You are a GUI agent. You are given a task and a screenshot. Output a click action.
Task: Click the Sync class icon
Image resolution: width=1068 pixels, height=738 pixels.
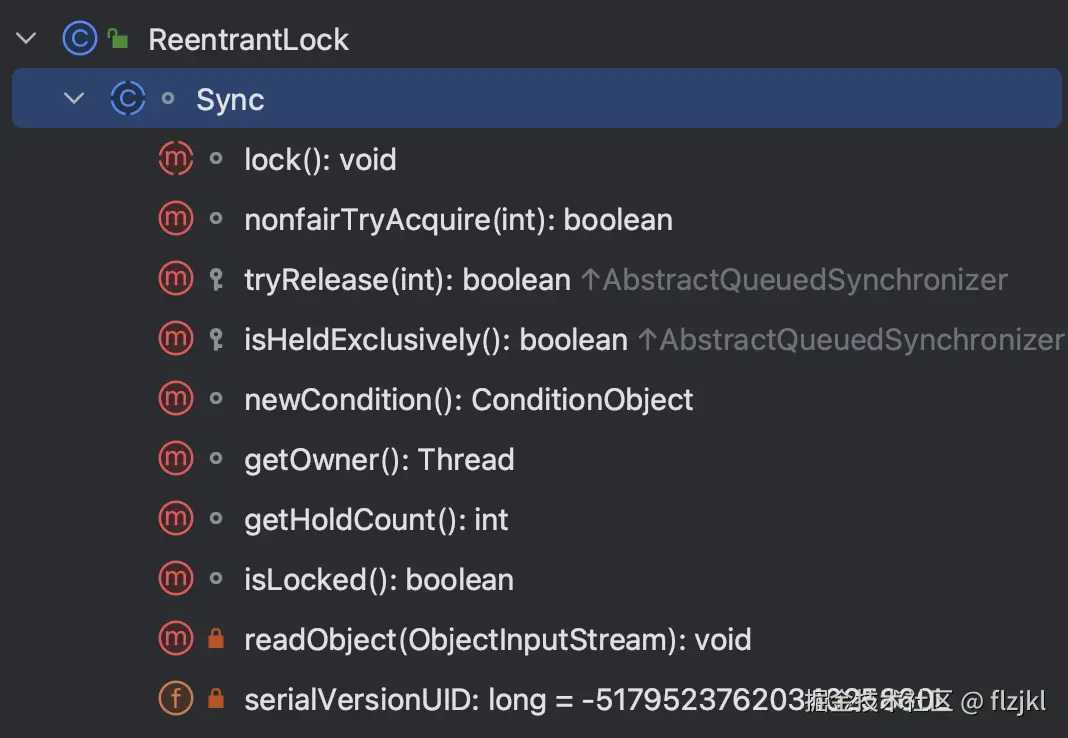[127, 98]
